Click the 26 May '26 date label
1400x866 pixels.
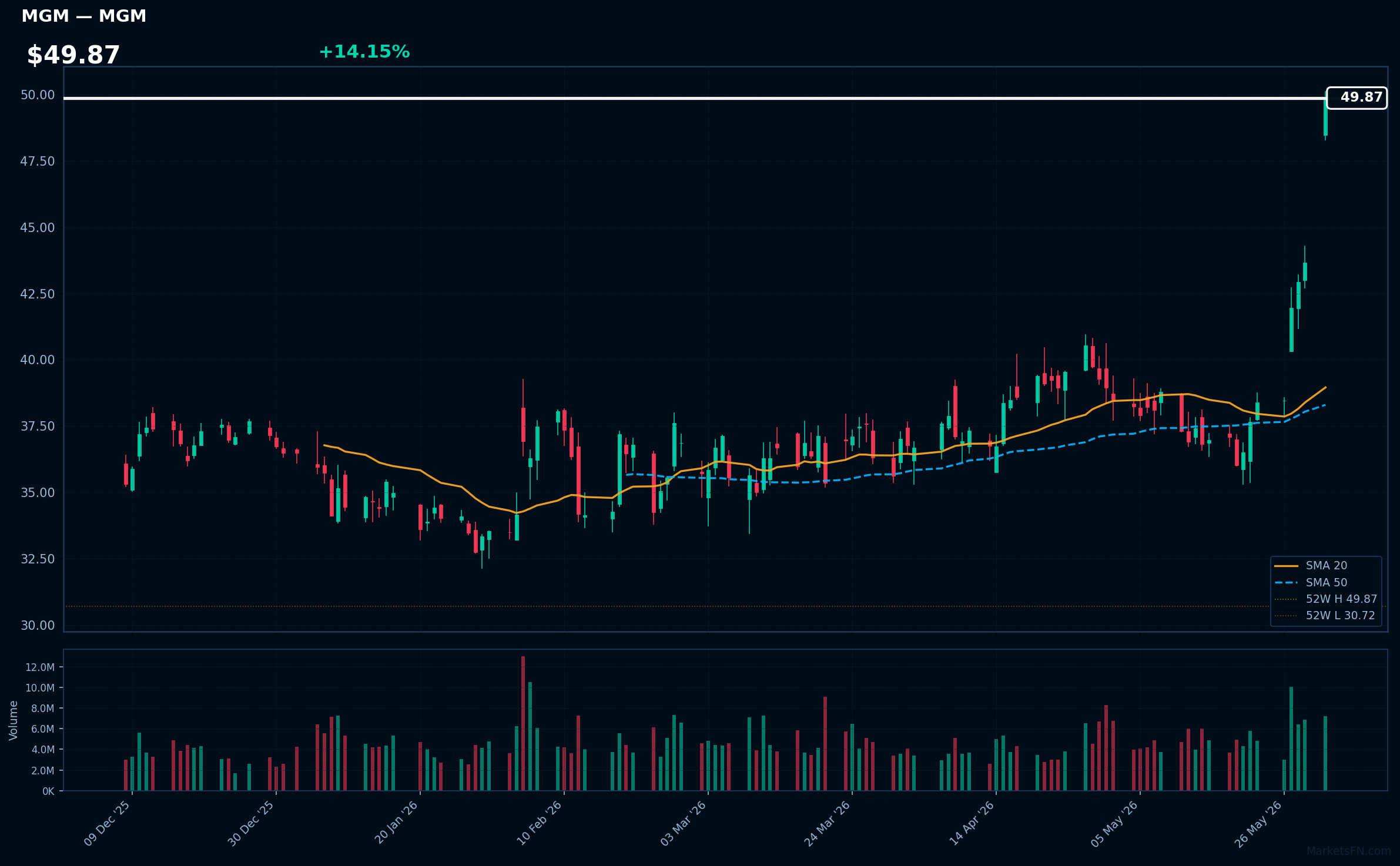tap(1259, 824)
